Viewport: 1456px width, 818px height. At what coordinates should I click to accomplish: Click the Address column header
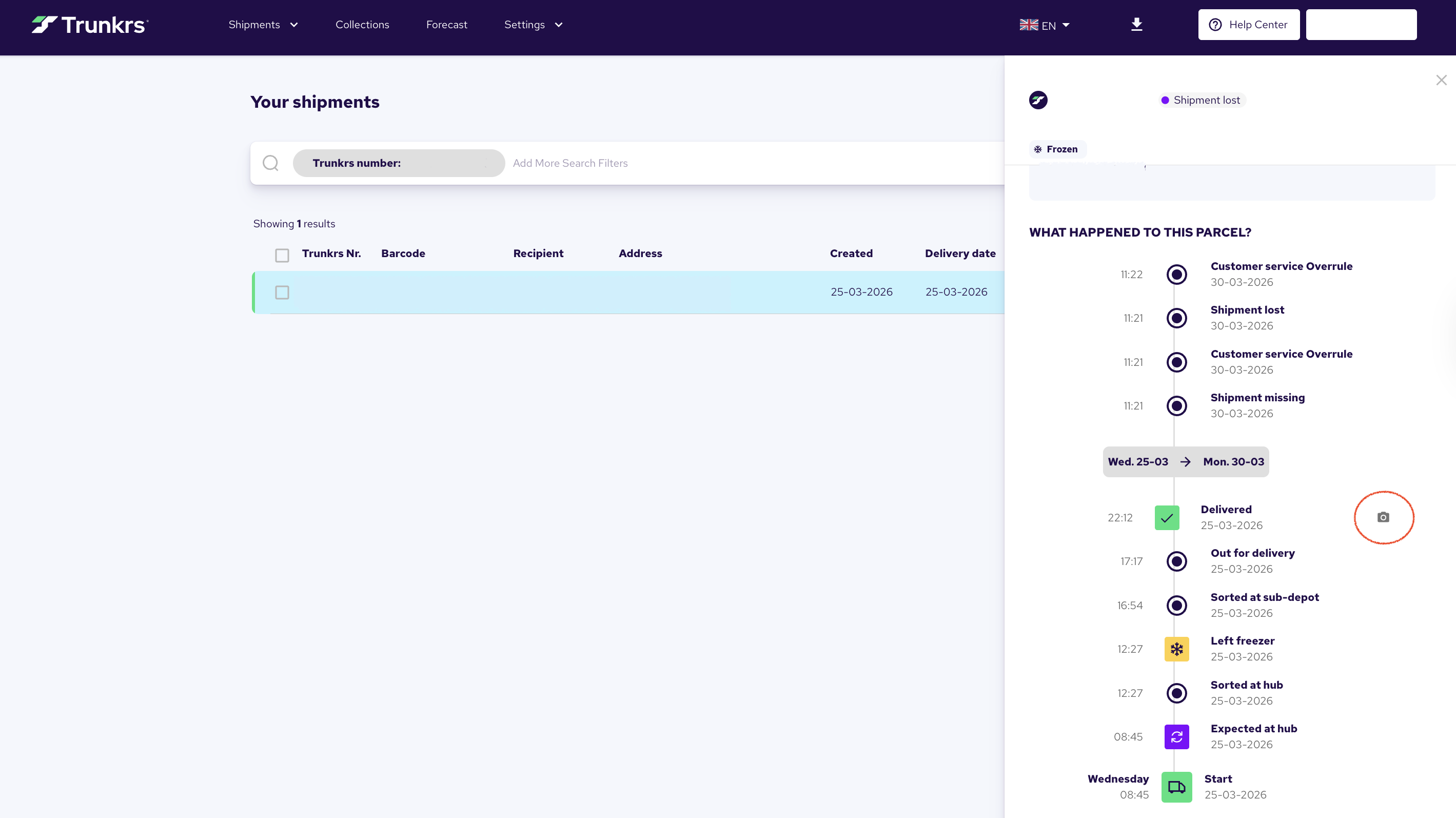tap(640, 254)
